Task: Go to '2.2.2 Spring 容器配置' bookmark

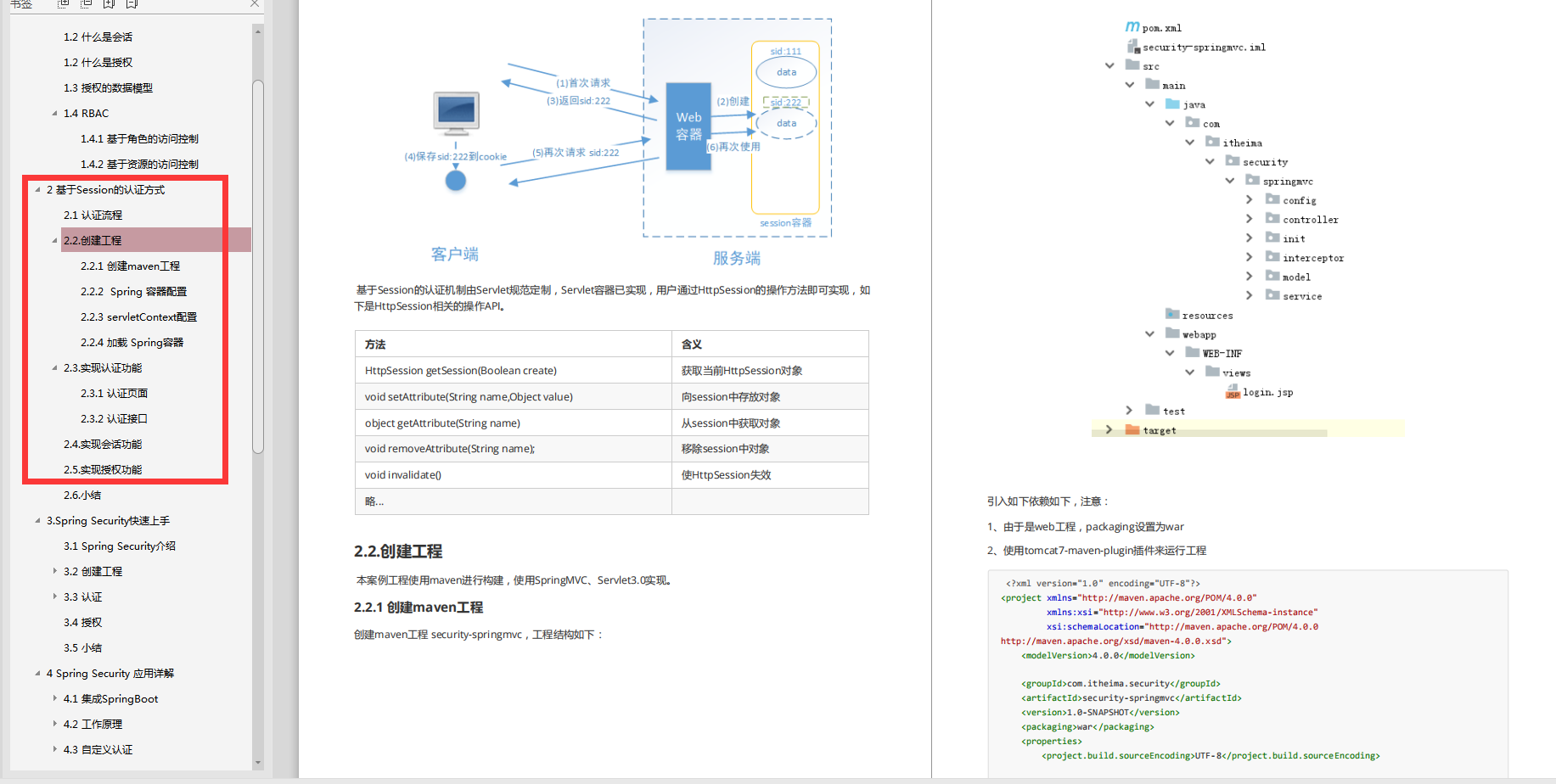Action: tap(133, 292)
